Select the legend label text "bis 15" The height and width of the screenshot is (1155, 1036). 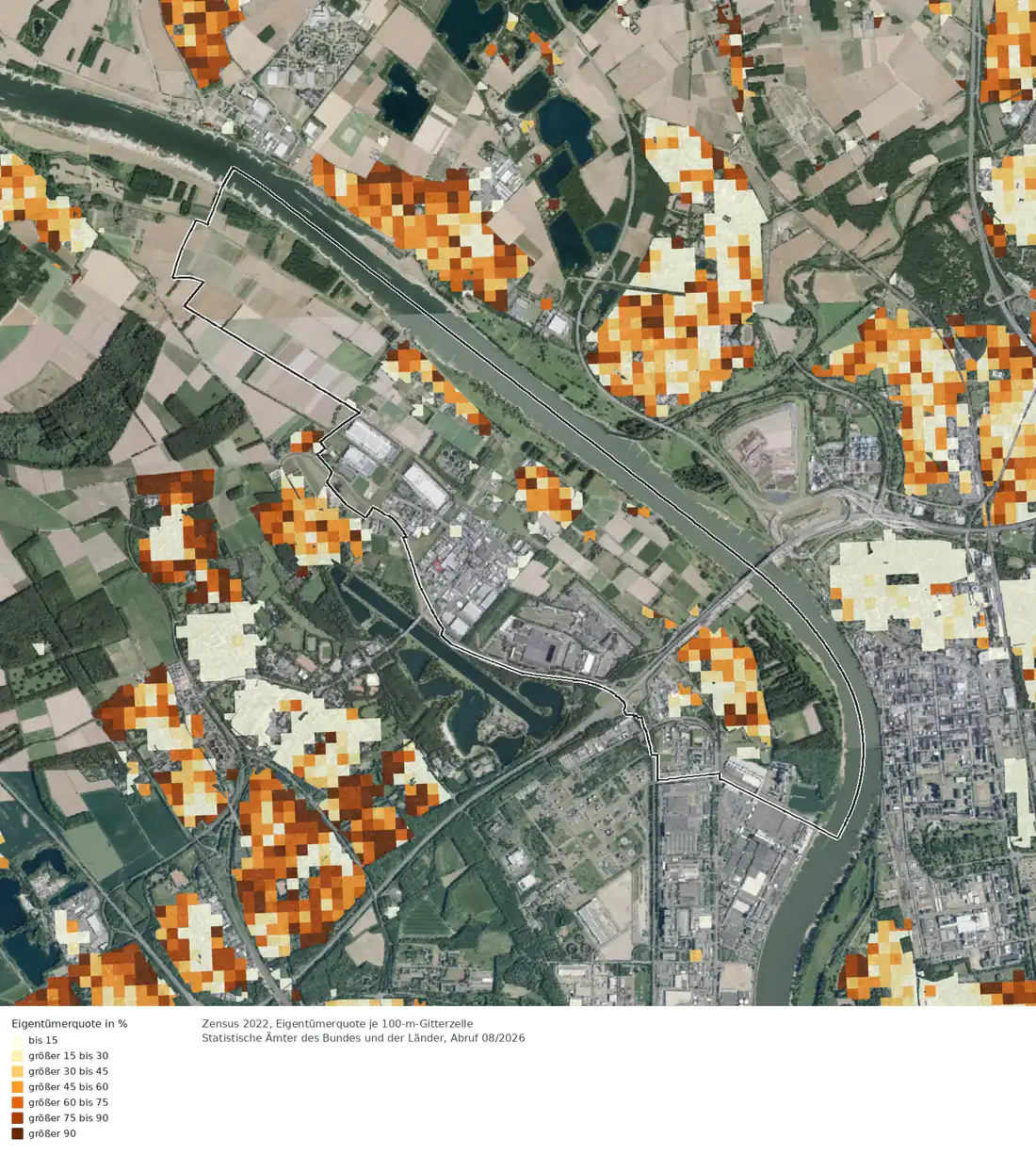(43, 1040)
